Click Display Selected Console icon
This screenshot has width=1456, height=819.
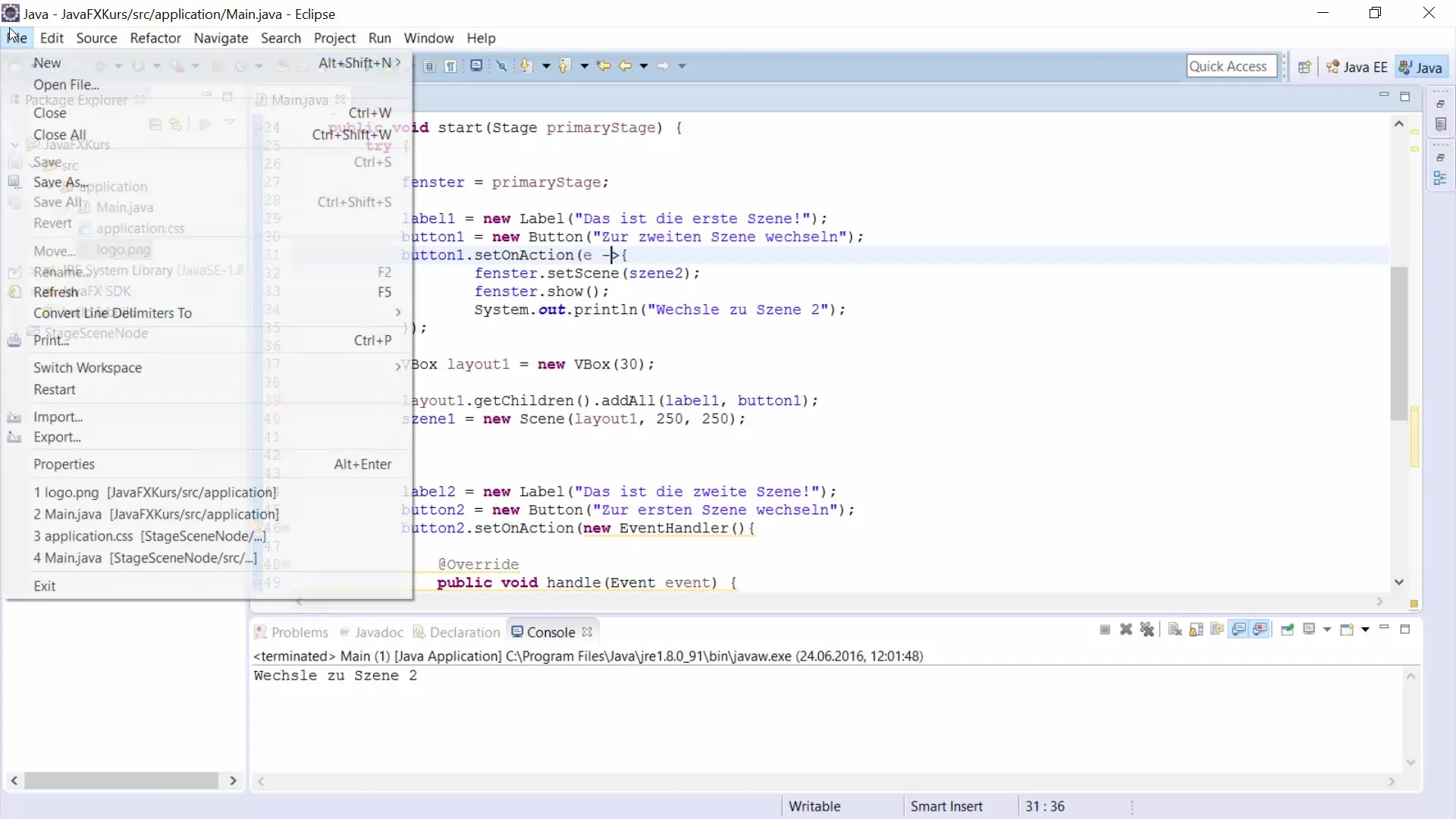pyautogui.click(x=1309, y=629)
